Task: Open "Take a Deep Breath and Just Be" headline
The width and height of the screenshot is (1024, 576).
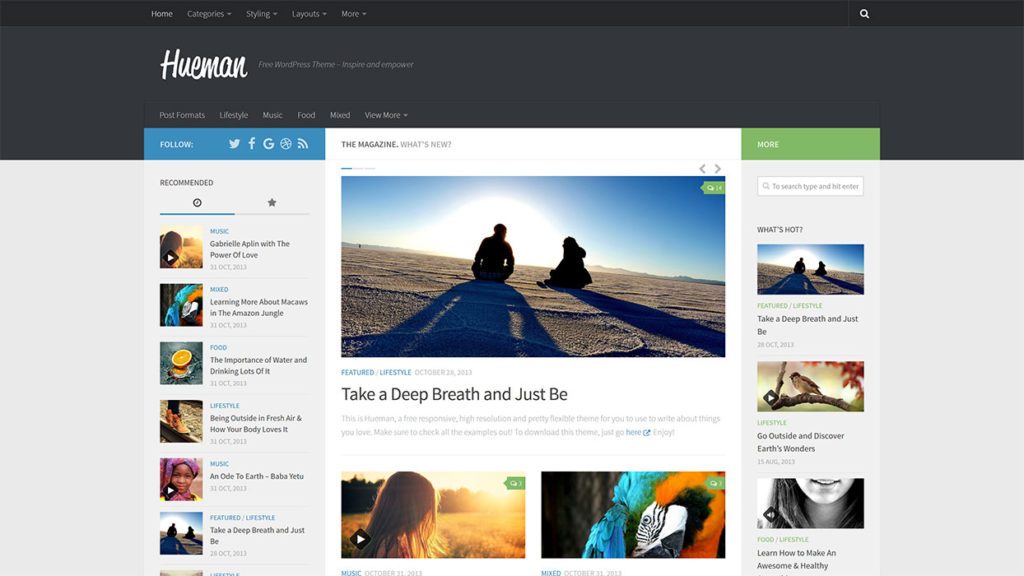Action: click(x=454, y=394)
